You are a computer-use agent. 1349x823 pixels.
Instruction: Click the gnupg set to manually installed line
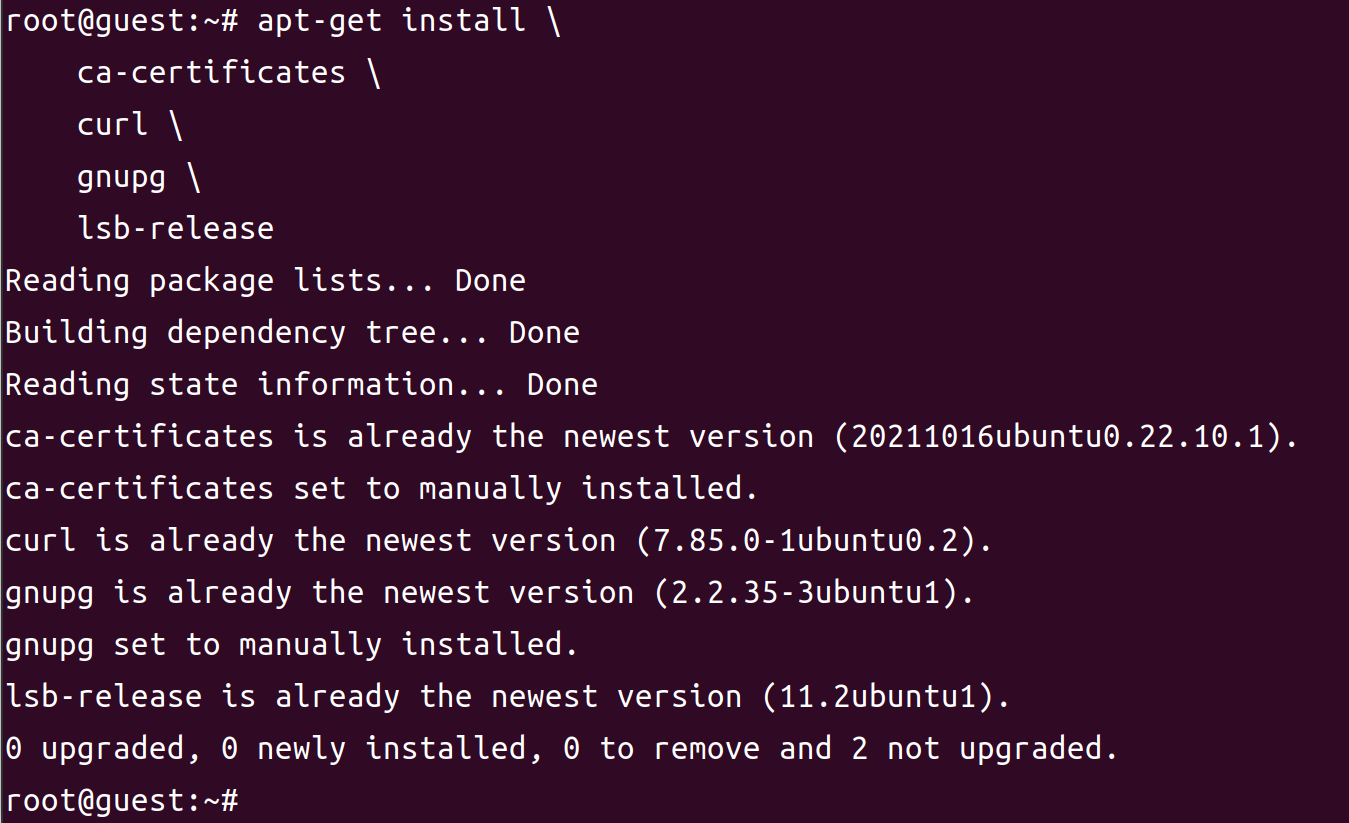[x=292, y=645]
